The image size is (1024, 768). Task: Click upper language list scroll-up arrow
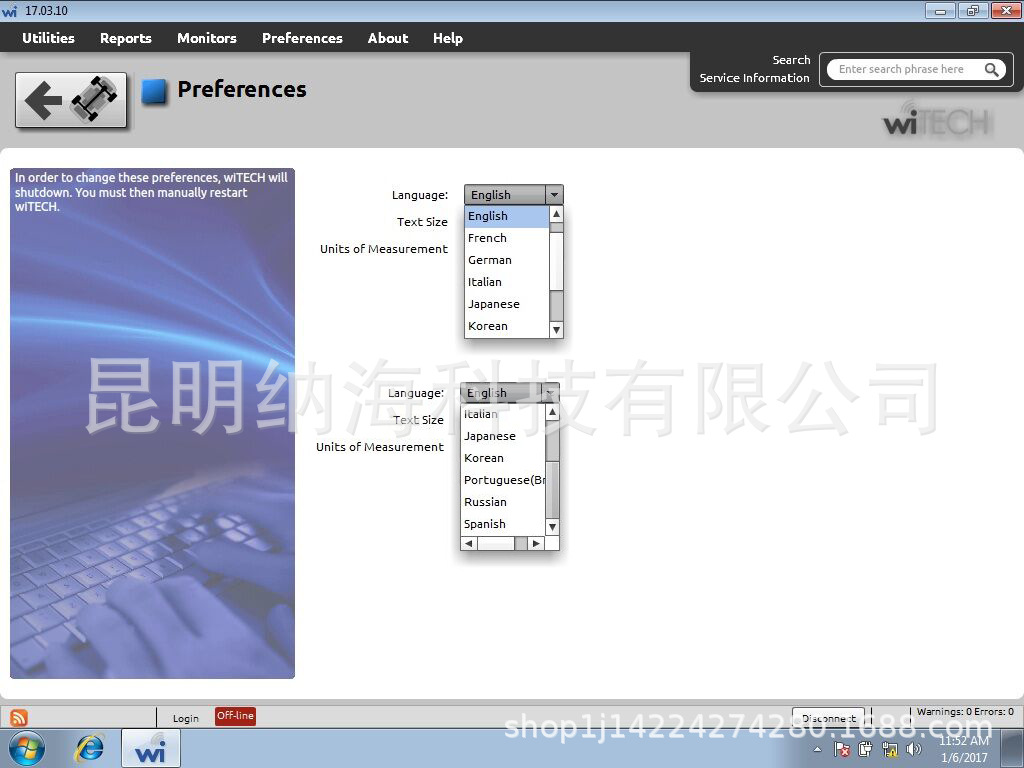coord(556,214)
